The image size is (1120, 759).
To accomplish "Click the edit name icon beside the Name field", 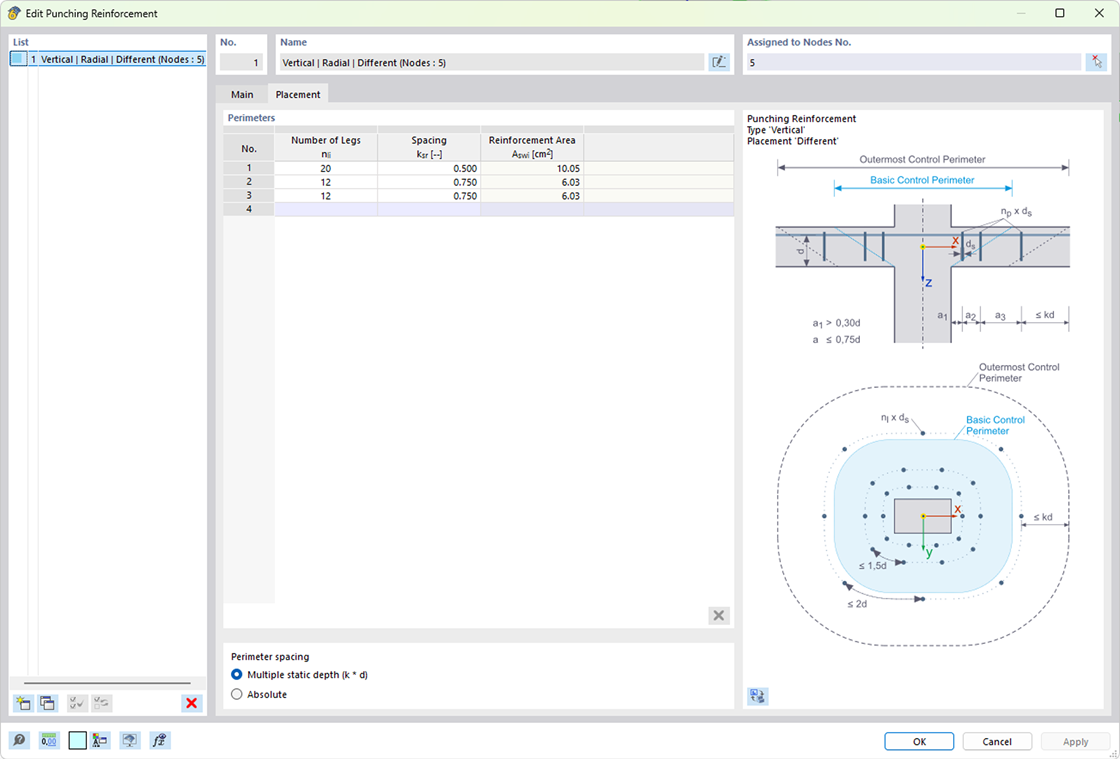I will (719, 62).
